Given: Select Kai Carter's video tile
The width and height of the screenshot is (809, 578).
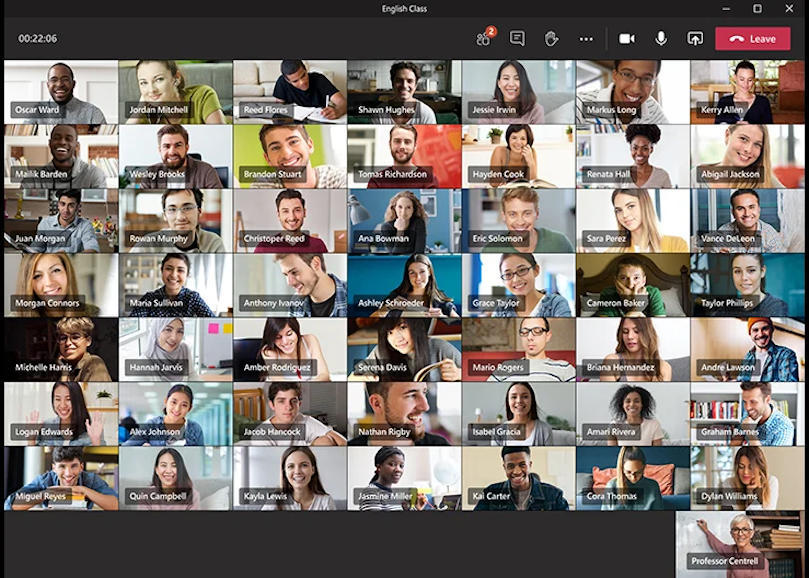Looking at the screenshot, I should point(519,478).
